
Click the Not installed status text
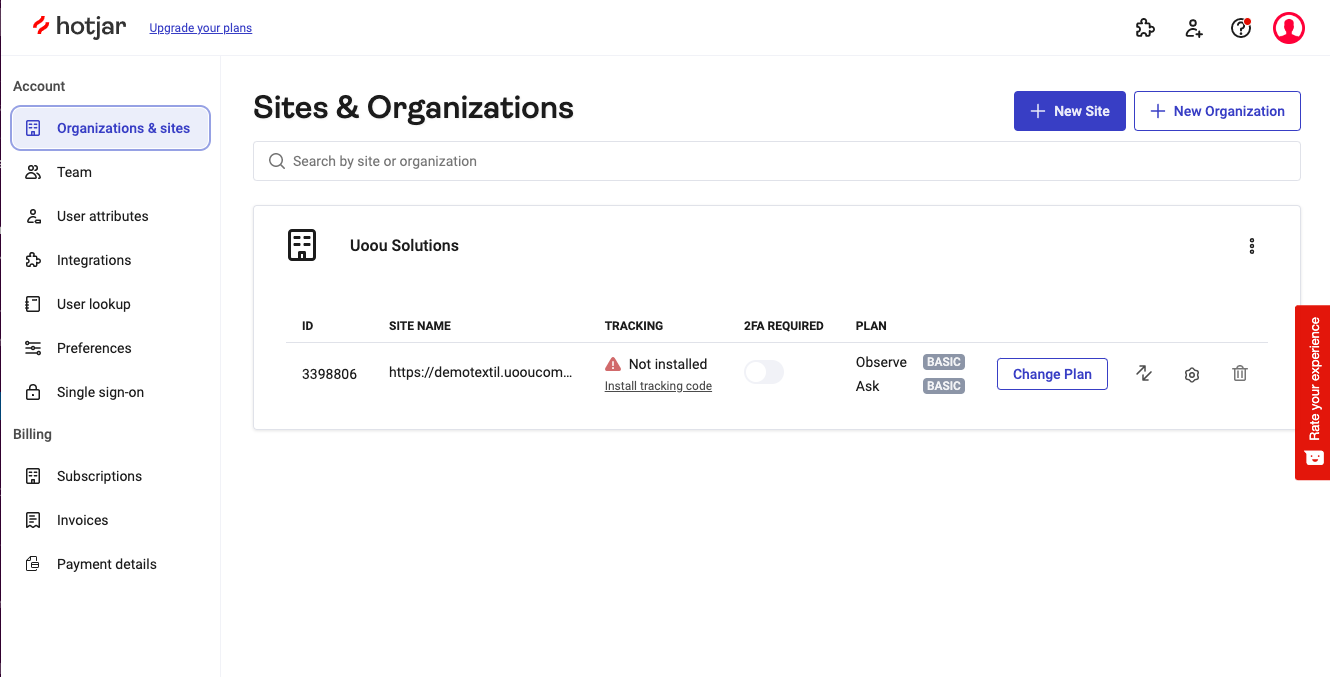[x=668, y=364]
